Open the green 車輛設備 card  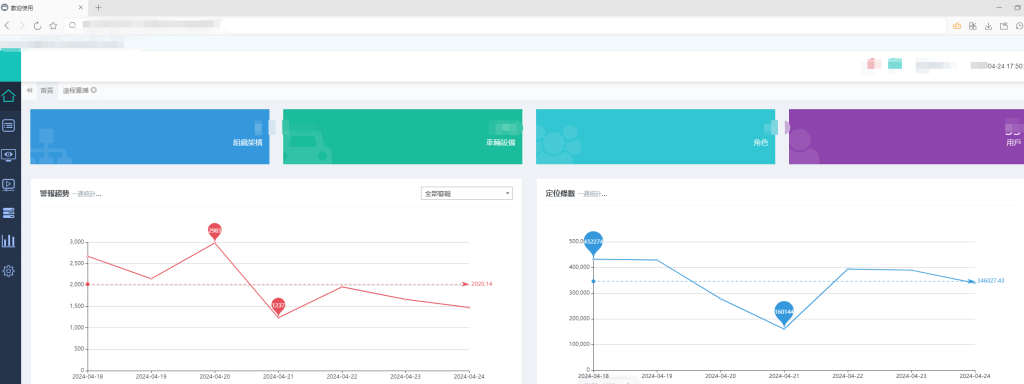coord(402,136)
